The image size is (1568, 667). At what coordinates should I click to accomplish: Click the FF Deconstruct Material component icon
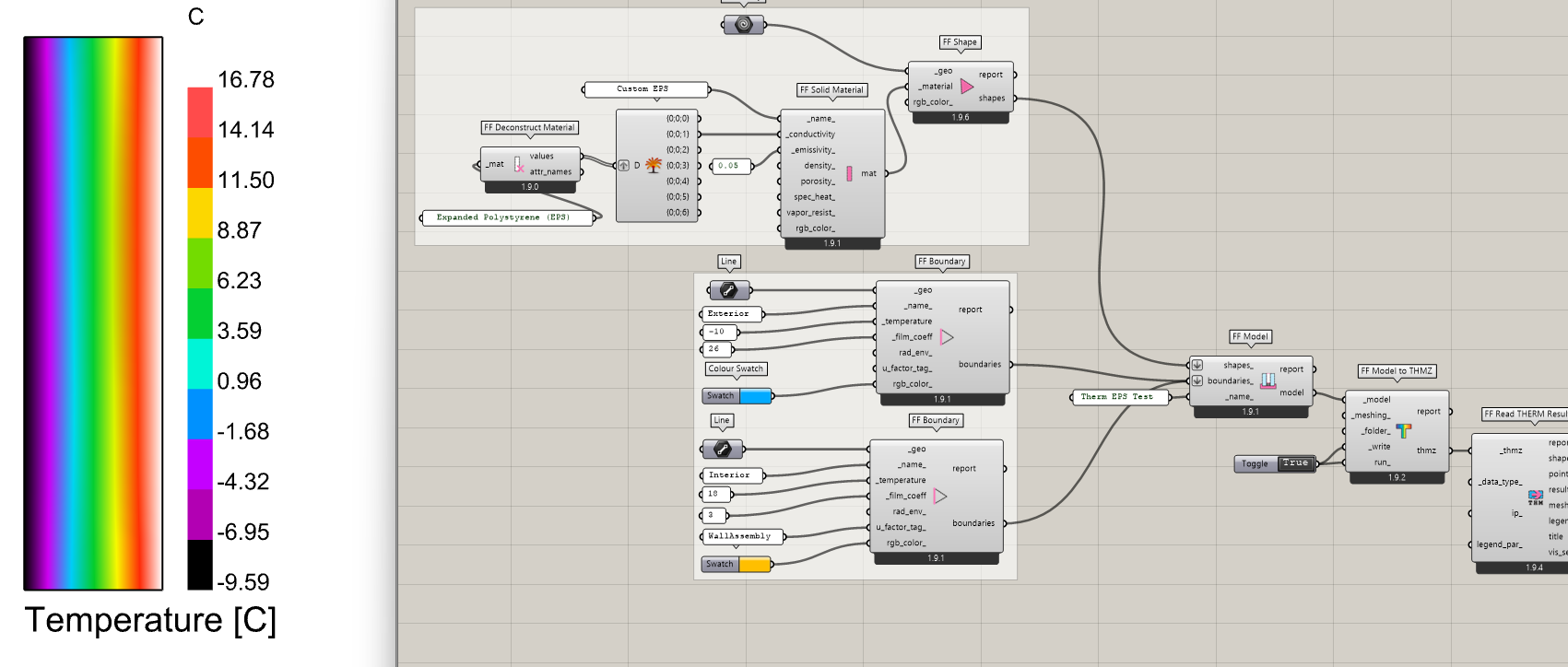[x=519, y=165]
